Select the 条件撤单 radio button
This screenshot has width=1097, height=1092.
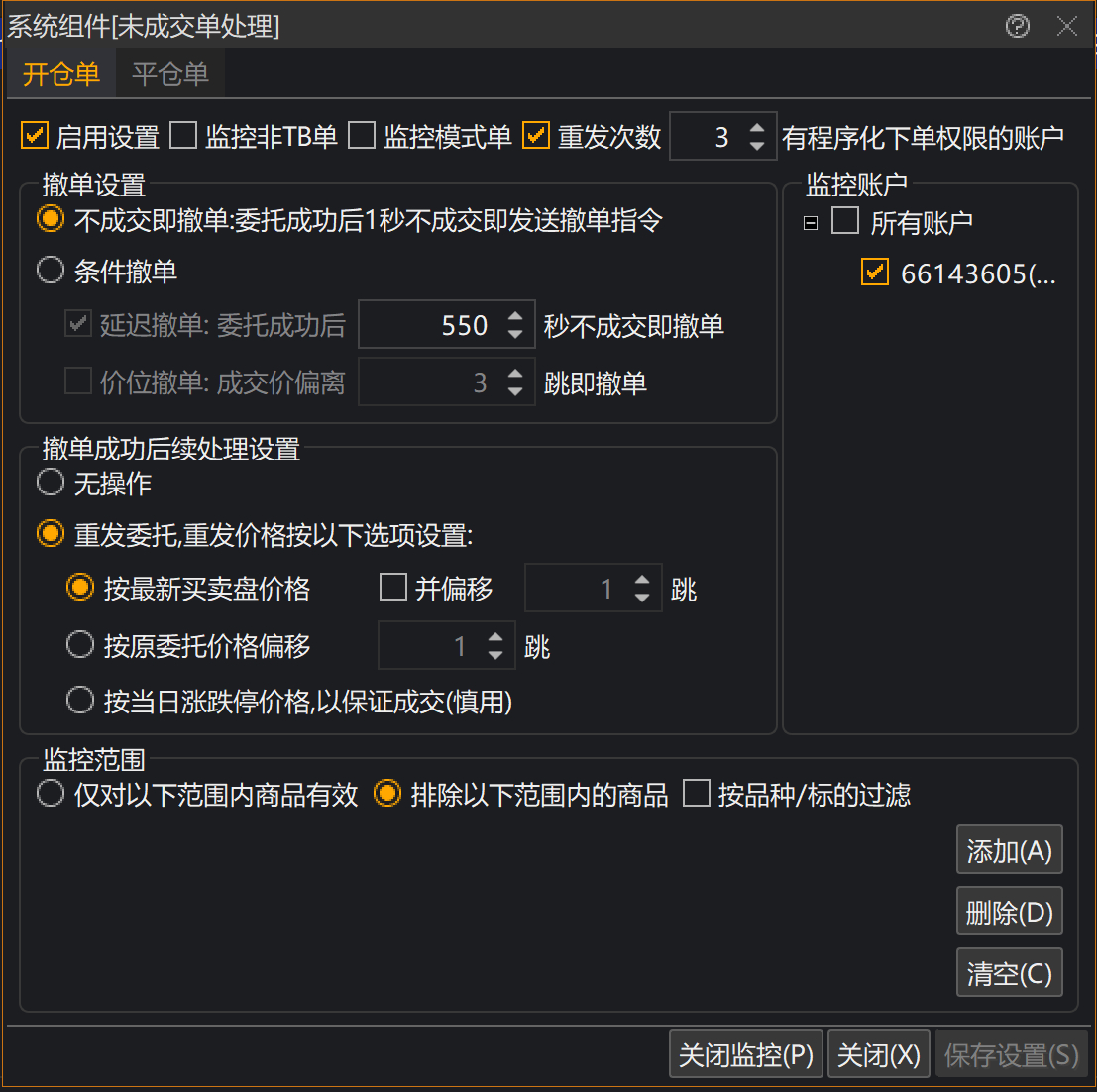(x=51, y=271)
